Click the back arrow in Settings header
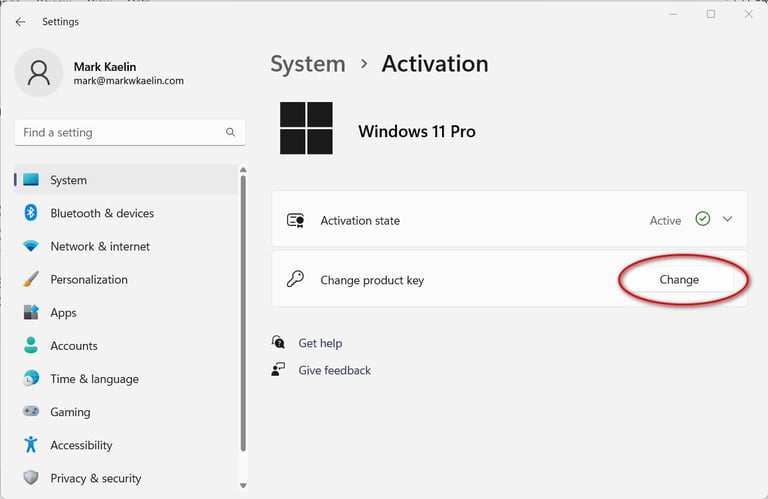The image size is (768, 499). pyautogui.click(x=21, y=22)
